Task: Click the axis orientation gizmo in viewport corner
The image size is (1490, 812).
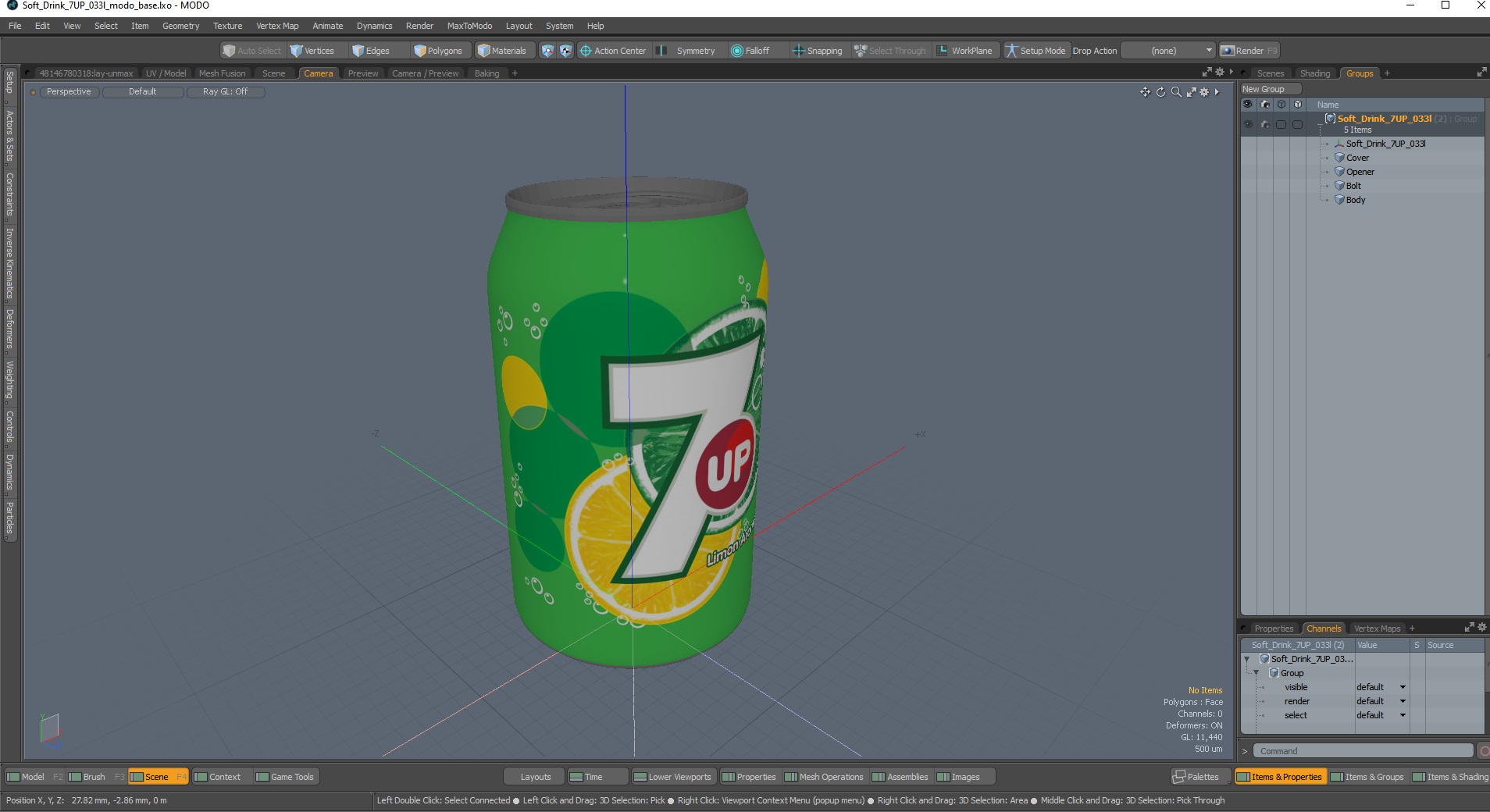Action: click(x=50, y=730)
